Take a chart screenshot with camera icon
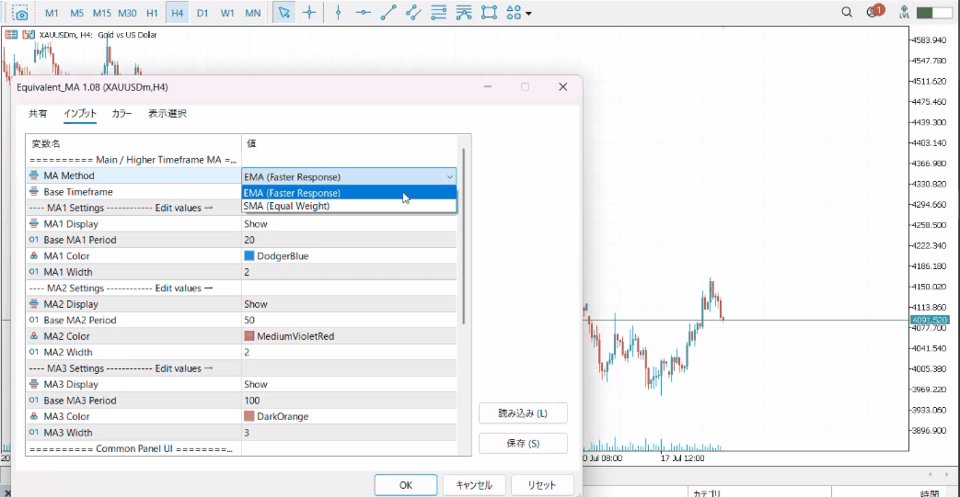 click(21, 13)
